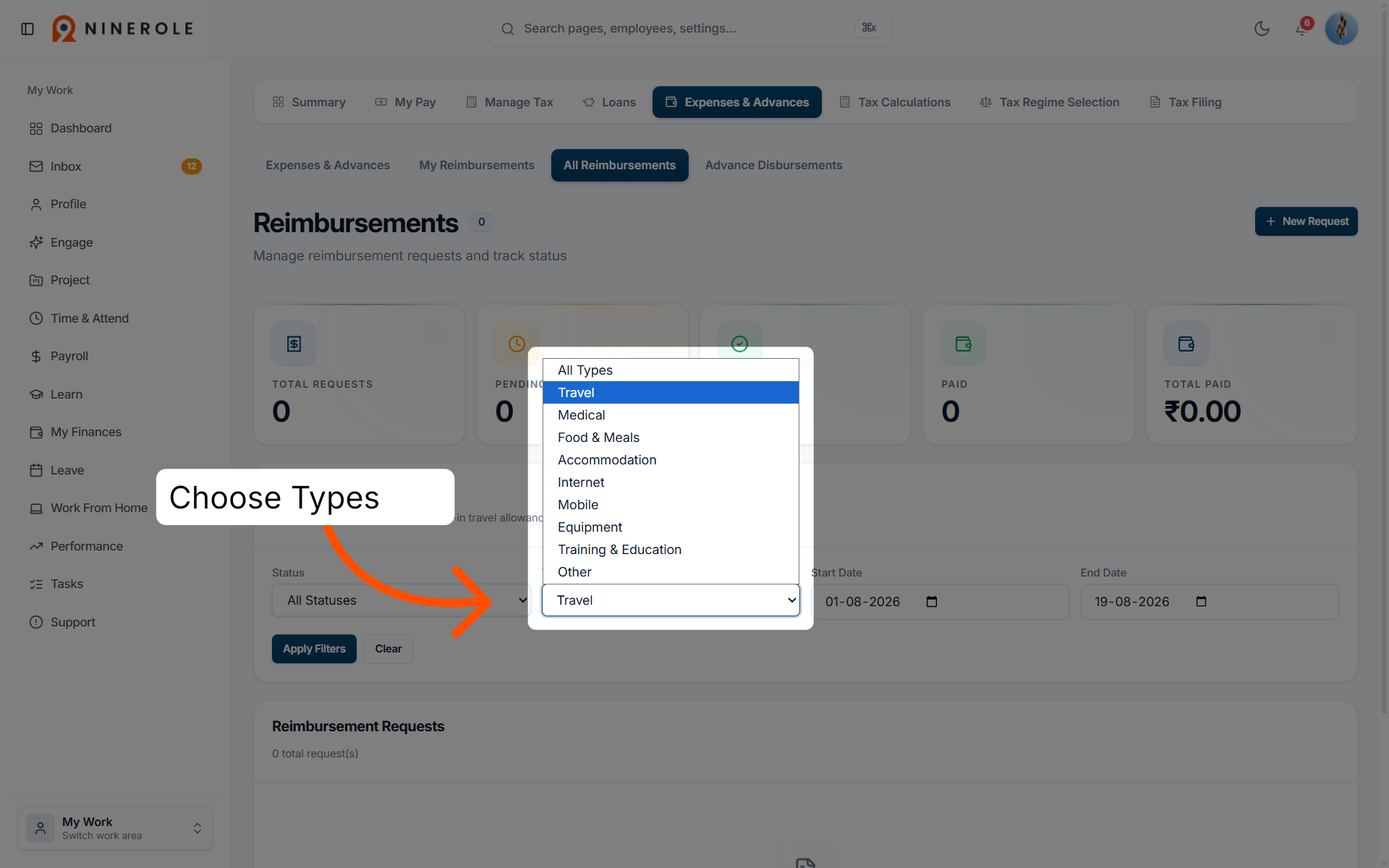Select Accommodation in the type list
Screen dimensions: 1389x868
pyautogui.click(x=671, y=460)
